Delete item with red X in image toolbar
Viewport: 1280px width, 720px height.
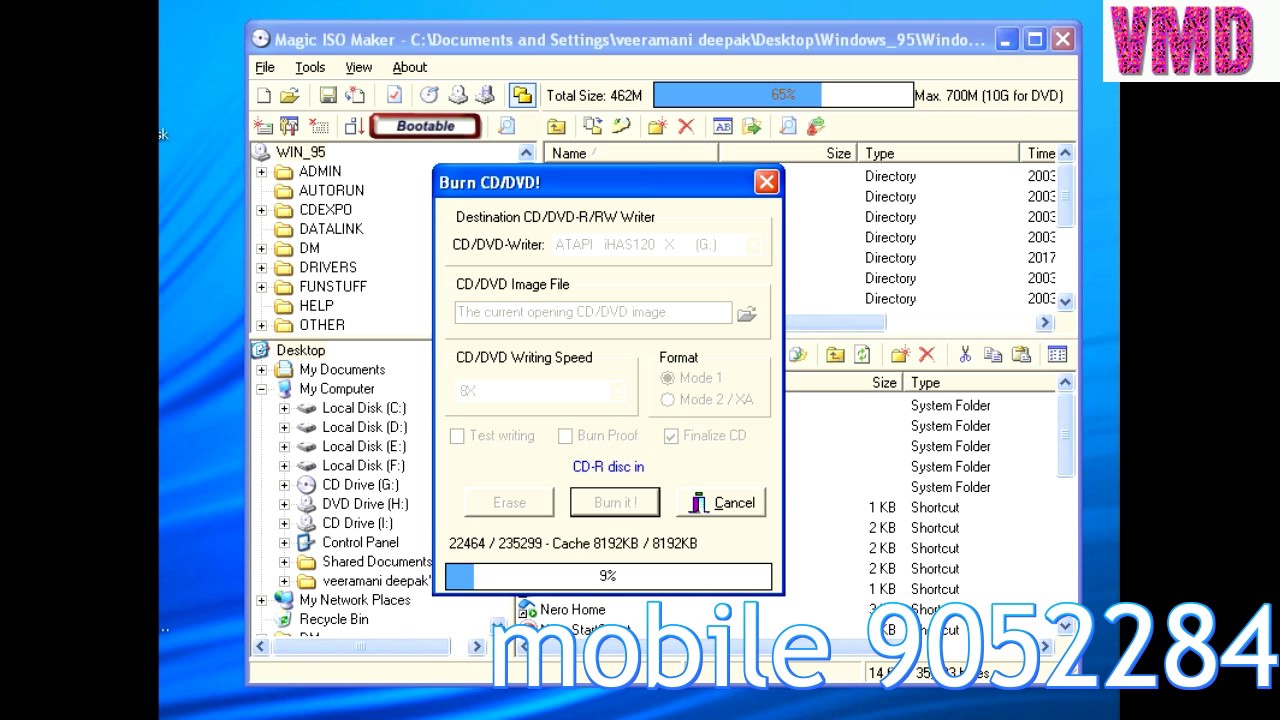coord(686,126)
